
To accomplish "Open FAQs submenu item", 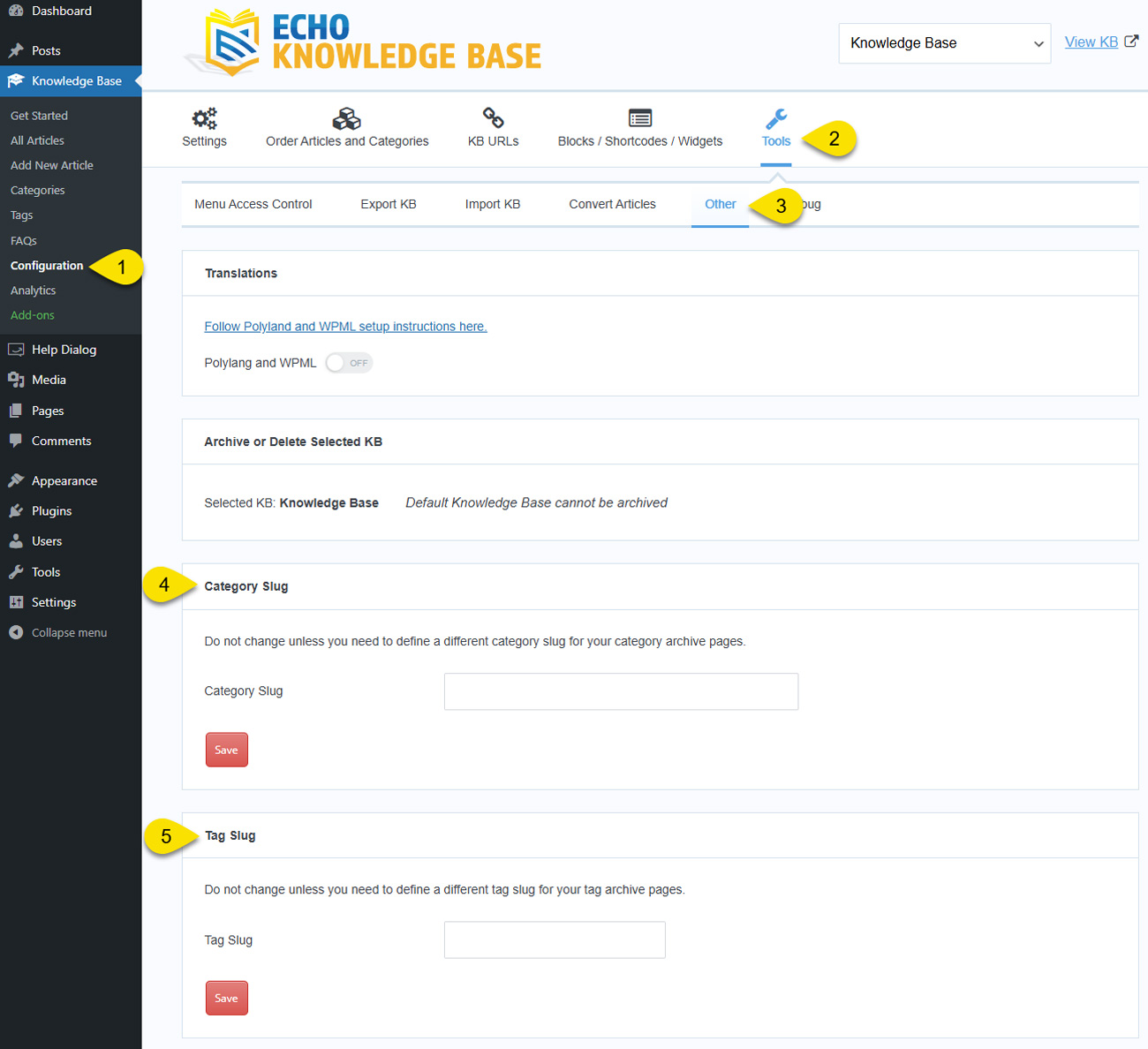I will click(24, 240).
